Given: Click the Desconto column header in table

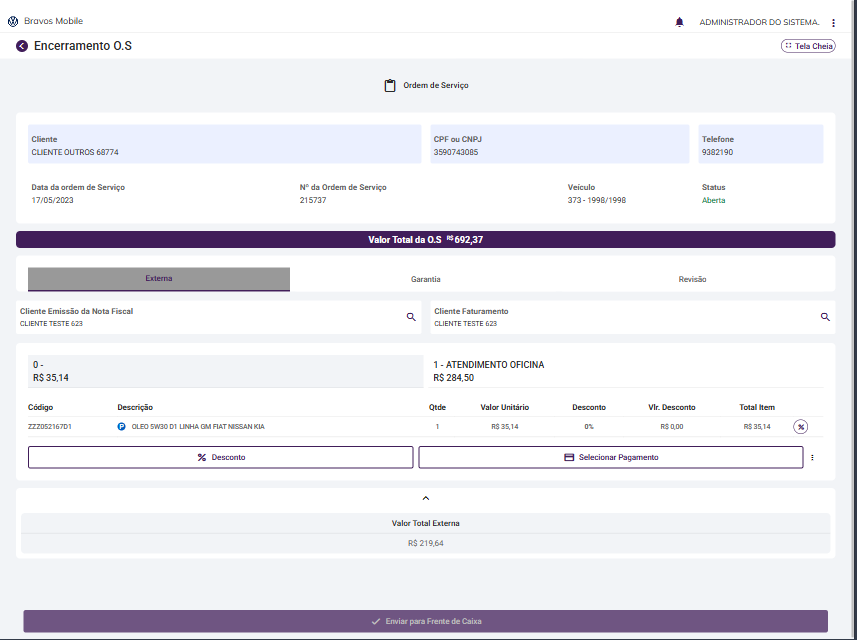Looking at the screenshot, I should pos(589,408).
